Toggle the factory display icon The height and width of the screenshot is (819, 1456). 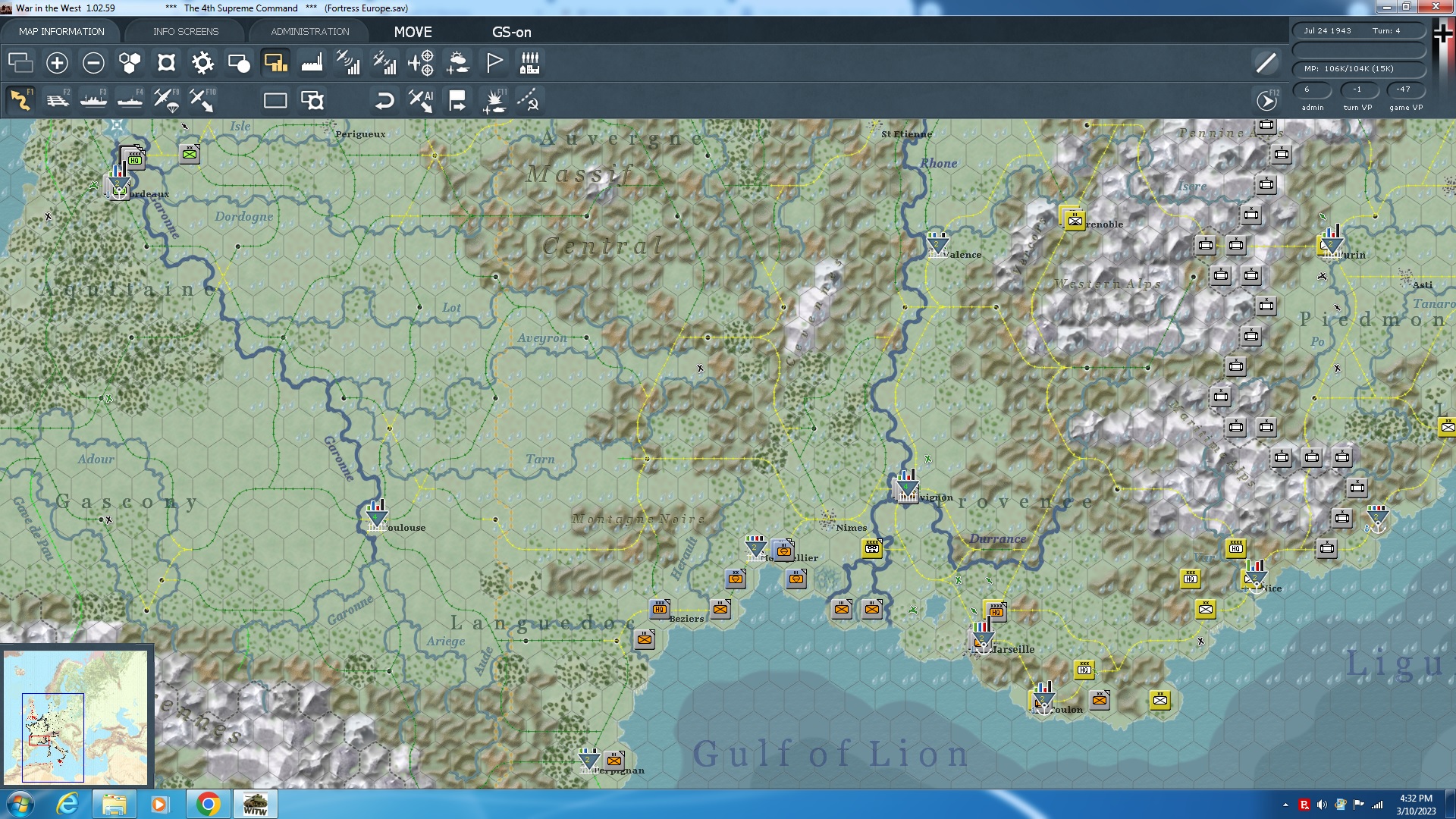312,63
